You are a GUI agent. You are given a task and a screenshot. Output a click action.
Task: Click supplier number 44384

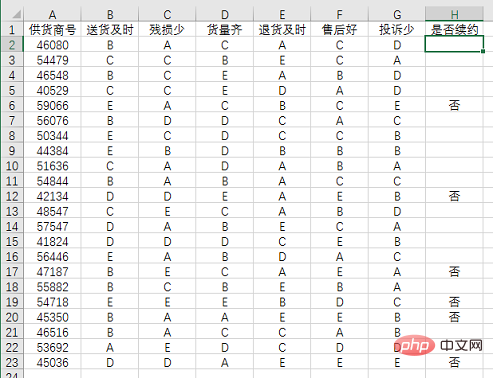click(x=52, y=151)
